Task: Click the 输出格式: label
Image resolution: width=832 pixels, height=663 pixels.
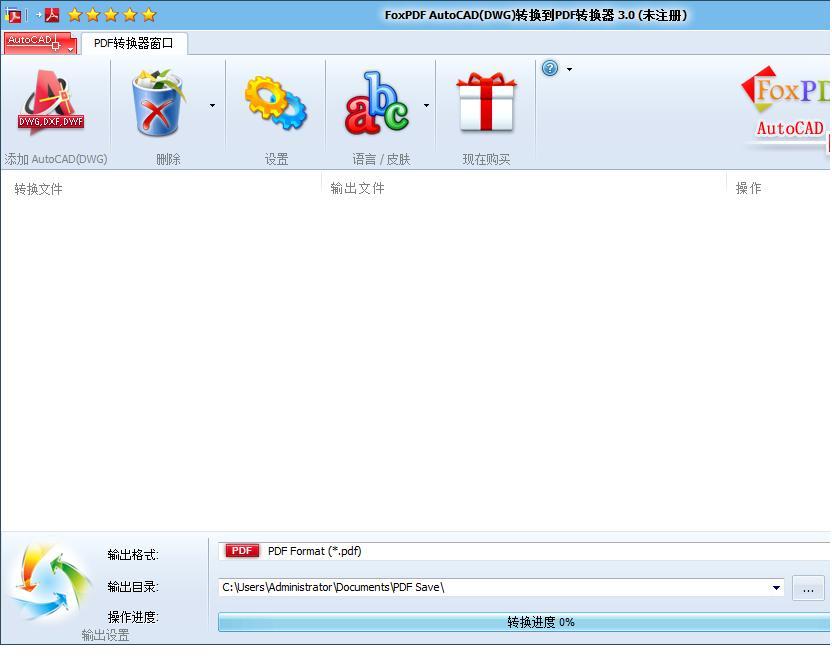Action: point(133,555)
